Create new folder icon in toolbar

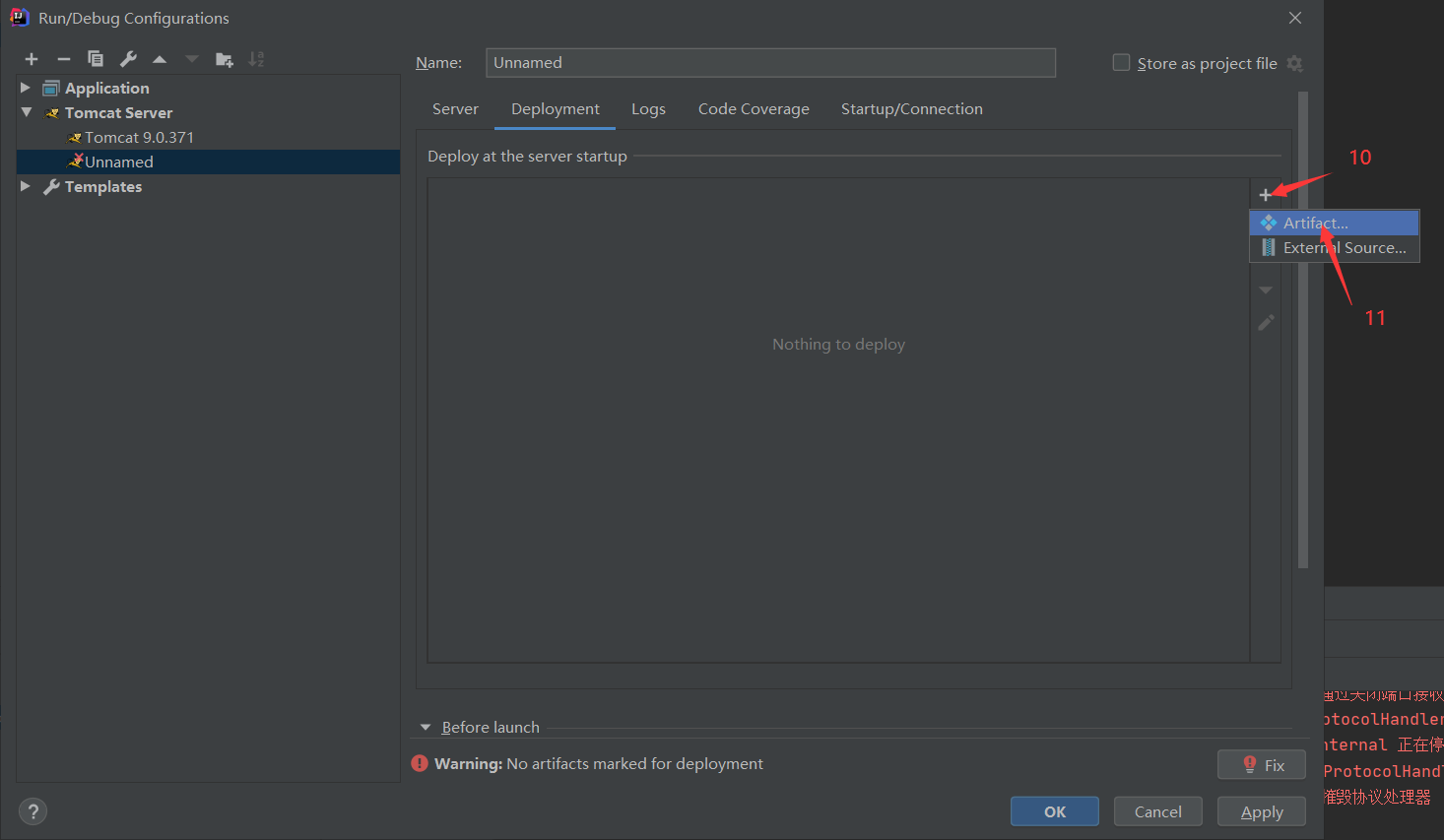pos(225,59)
